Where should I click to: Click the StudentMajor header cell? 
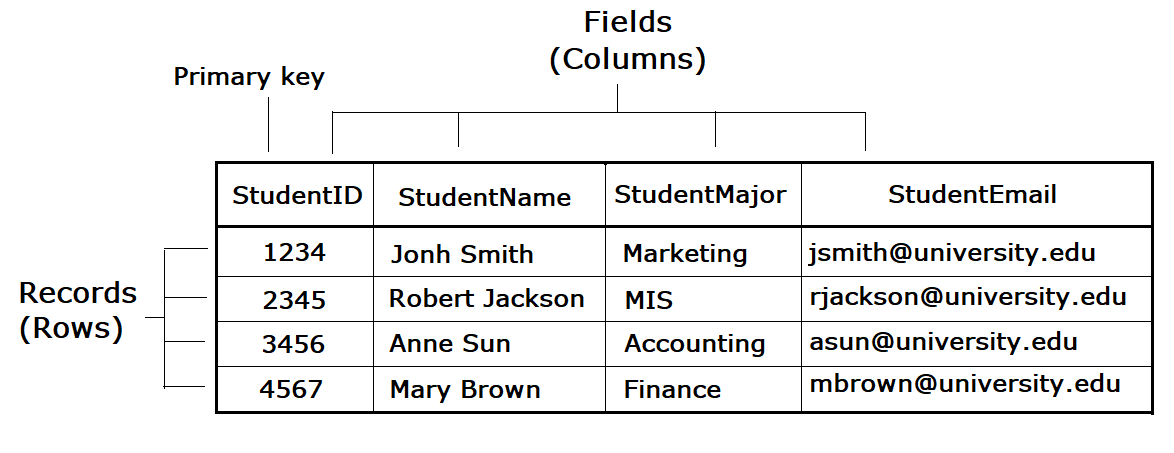click(700, 194)
